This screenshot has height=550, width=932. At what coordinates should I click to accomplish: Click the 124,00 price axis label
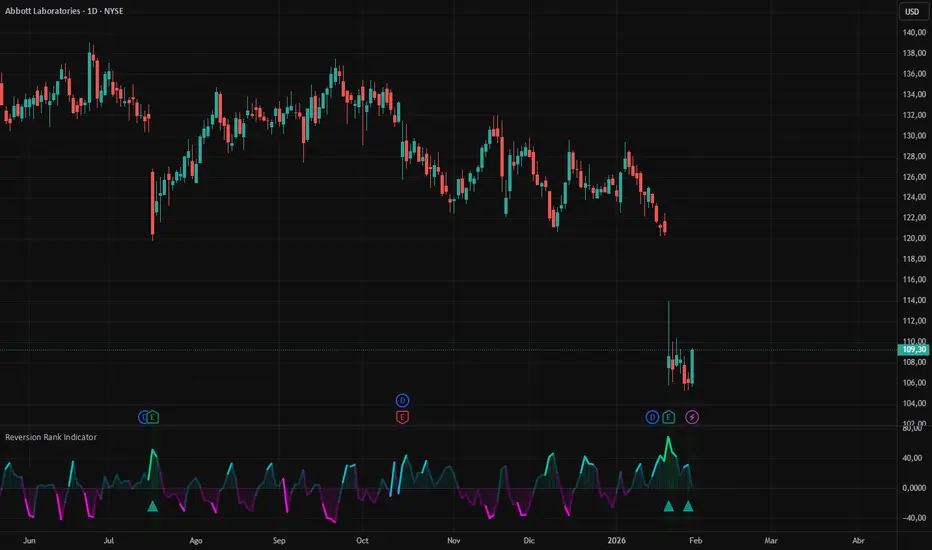tap(914, 197)
